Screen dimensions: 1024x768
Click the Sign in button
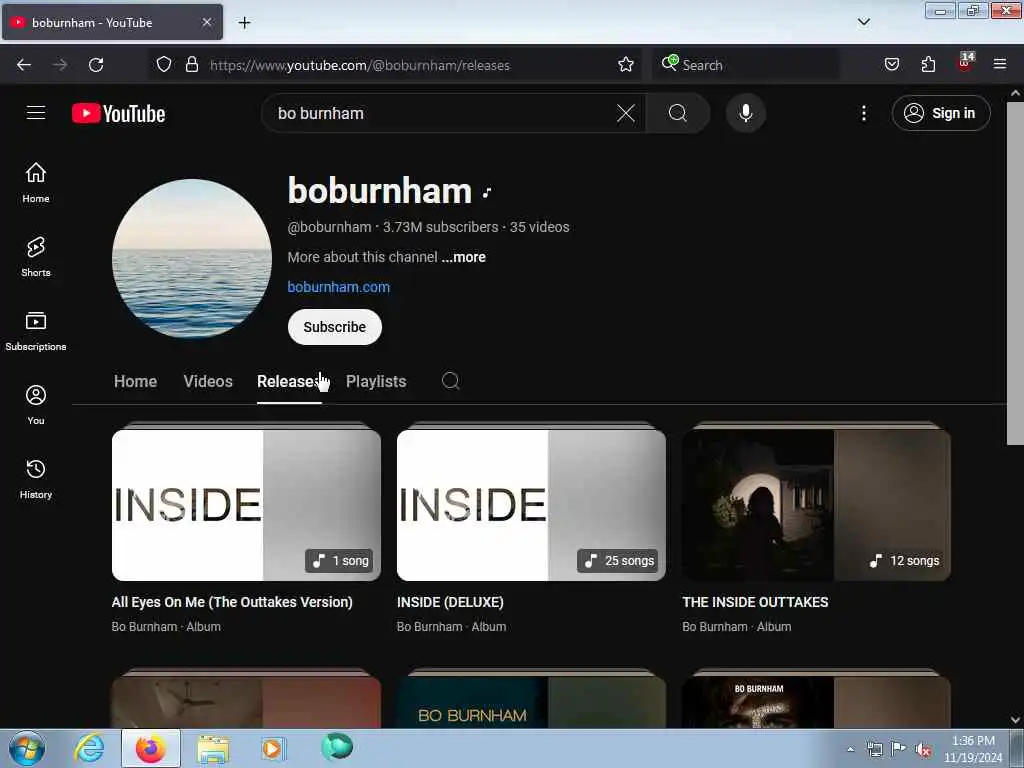[940, 113]
